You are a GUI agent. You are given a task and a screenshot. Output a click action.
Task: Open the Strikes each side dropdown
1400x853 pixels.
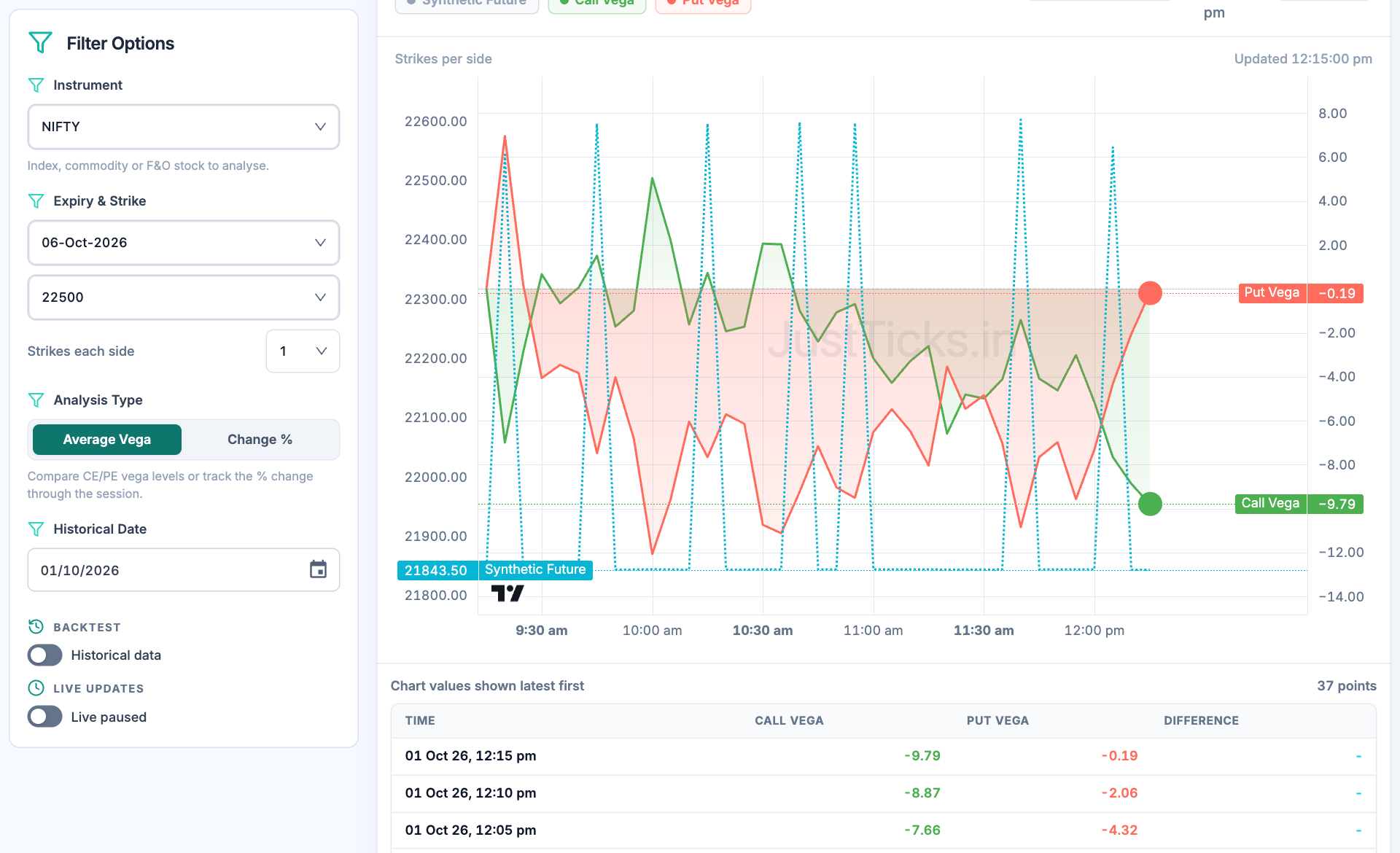pyautogui.click(x=303, y=351)
